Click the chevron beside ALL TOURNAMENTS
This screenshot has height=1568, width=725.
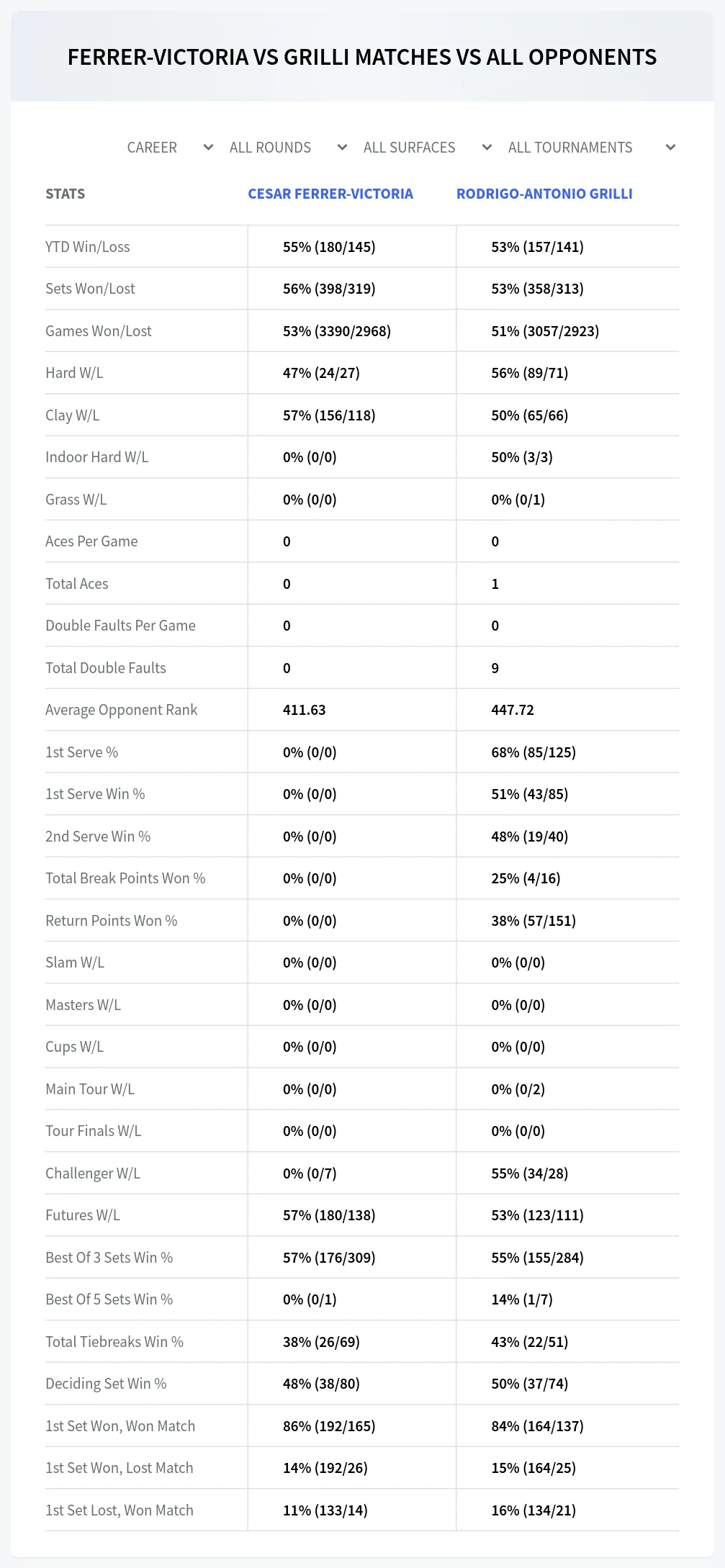coord(670,148)
